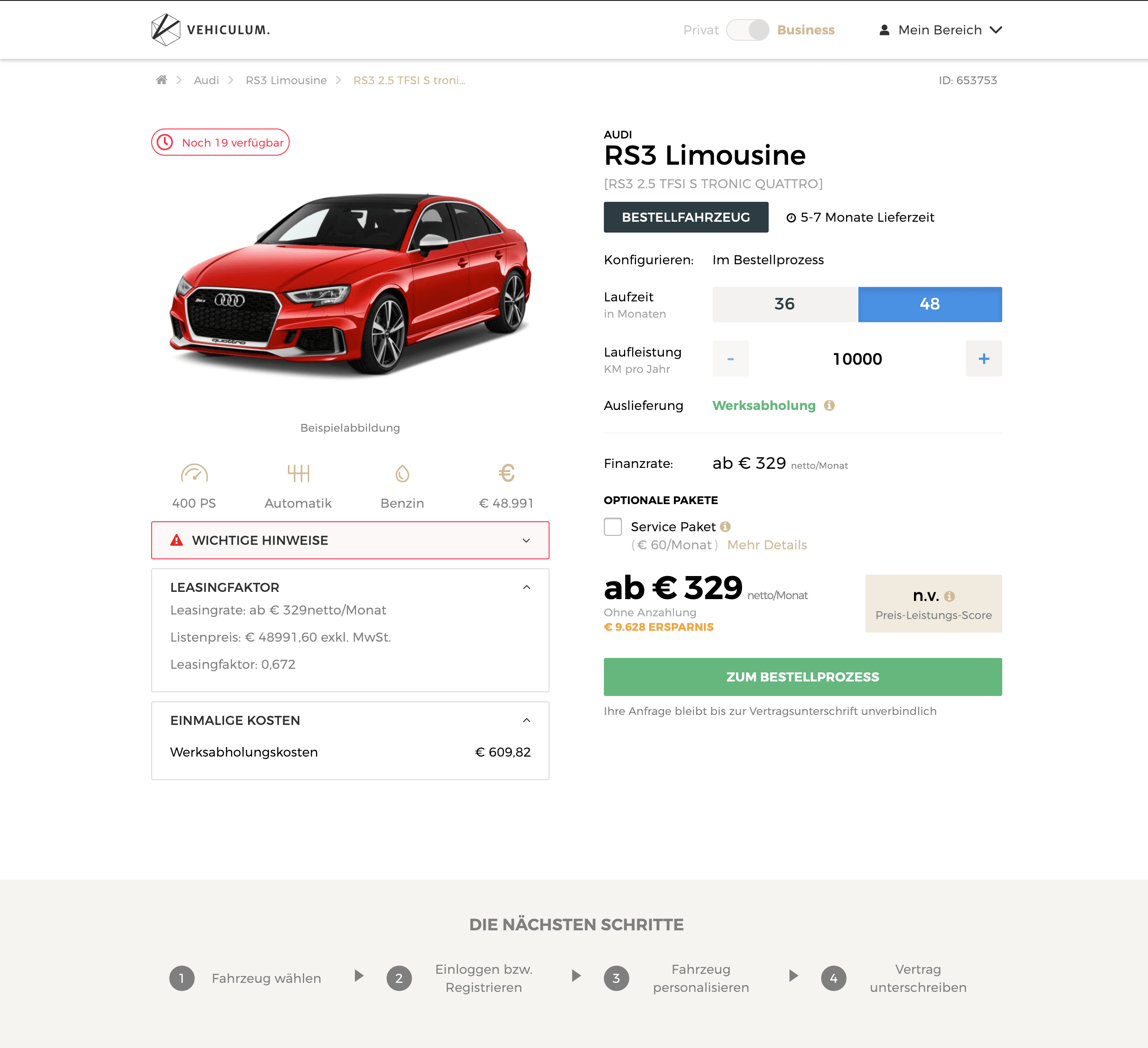The width and height of the screenshot is (1148, 1048).
Task: Click Fahrzeug personalisieren step label
Action: click(x=701, y=978)
